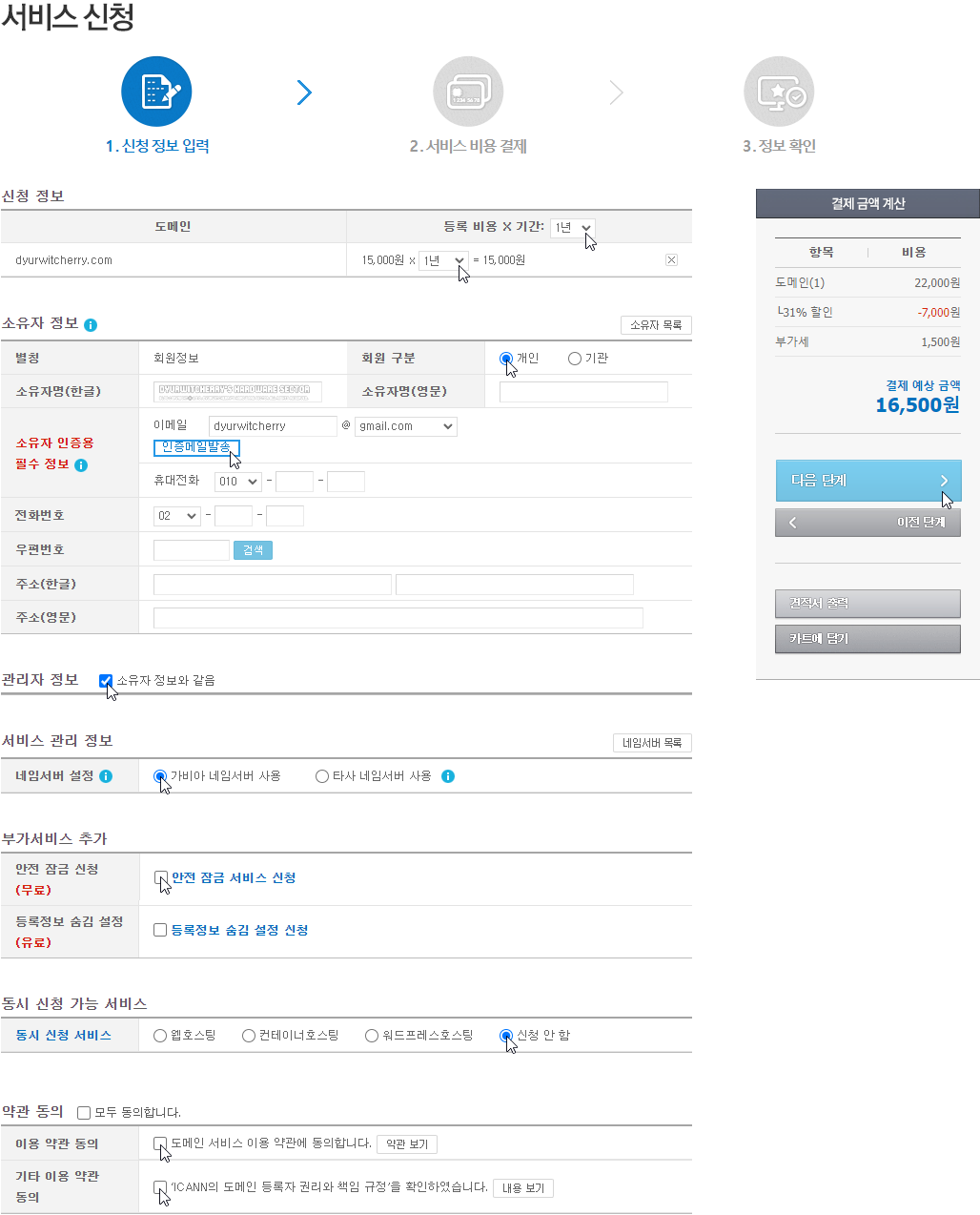
Task: Open the 010 mobile prefix dropdown
Action: (236, 481)
